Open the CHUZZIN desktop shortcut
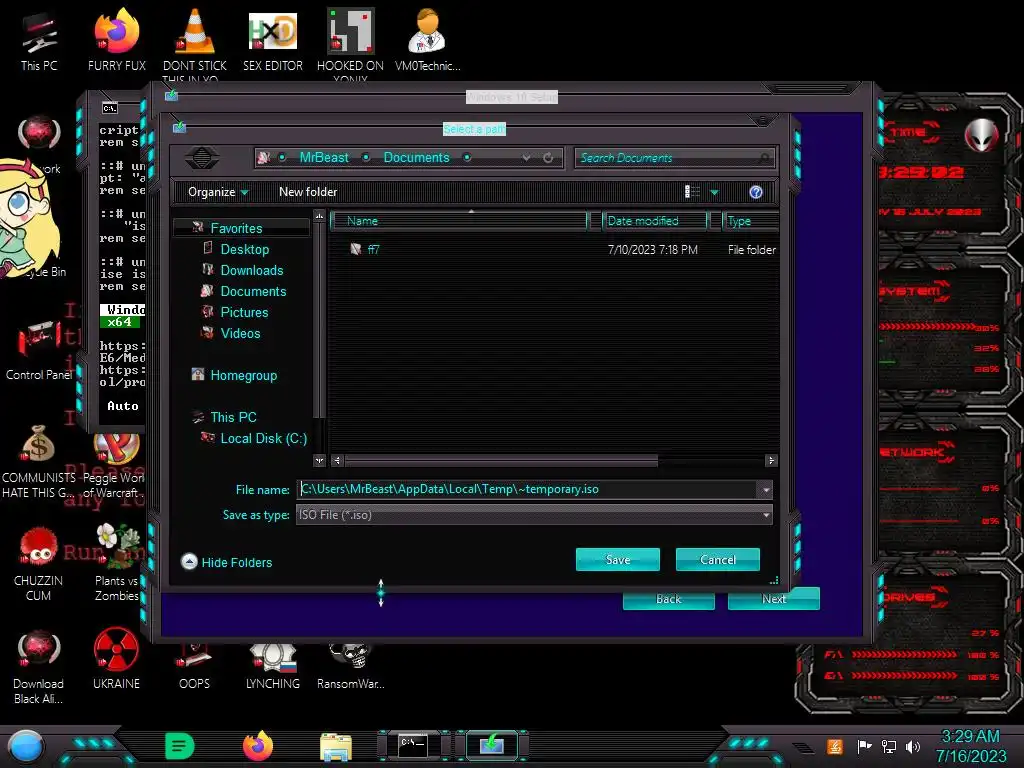This screenshot has height=768, width=1024. 39,564
